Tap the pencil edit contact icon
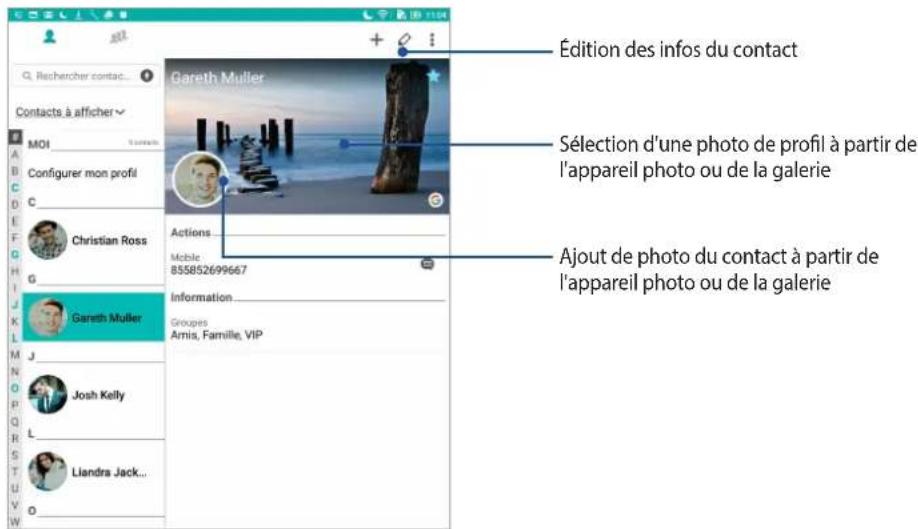 [x=404, y=40]
